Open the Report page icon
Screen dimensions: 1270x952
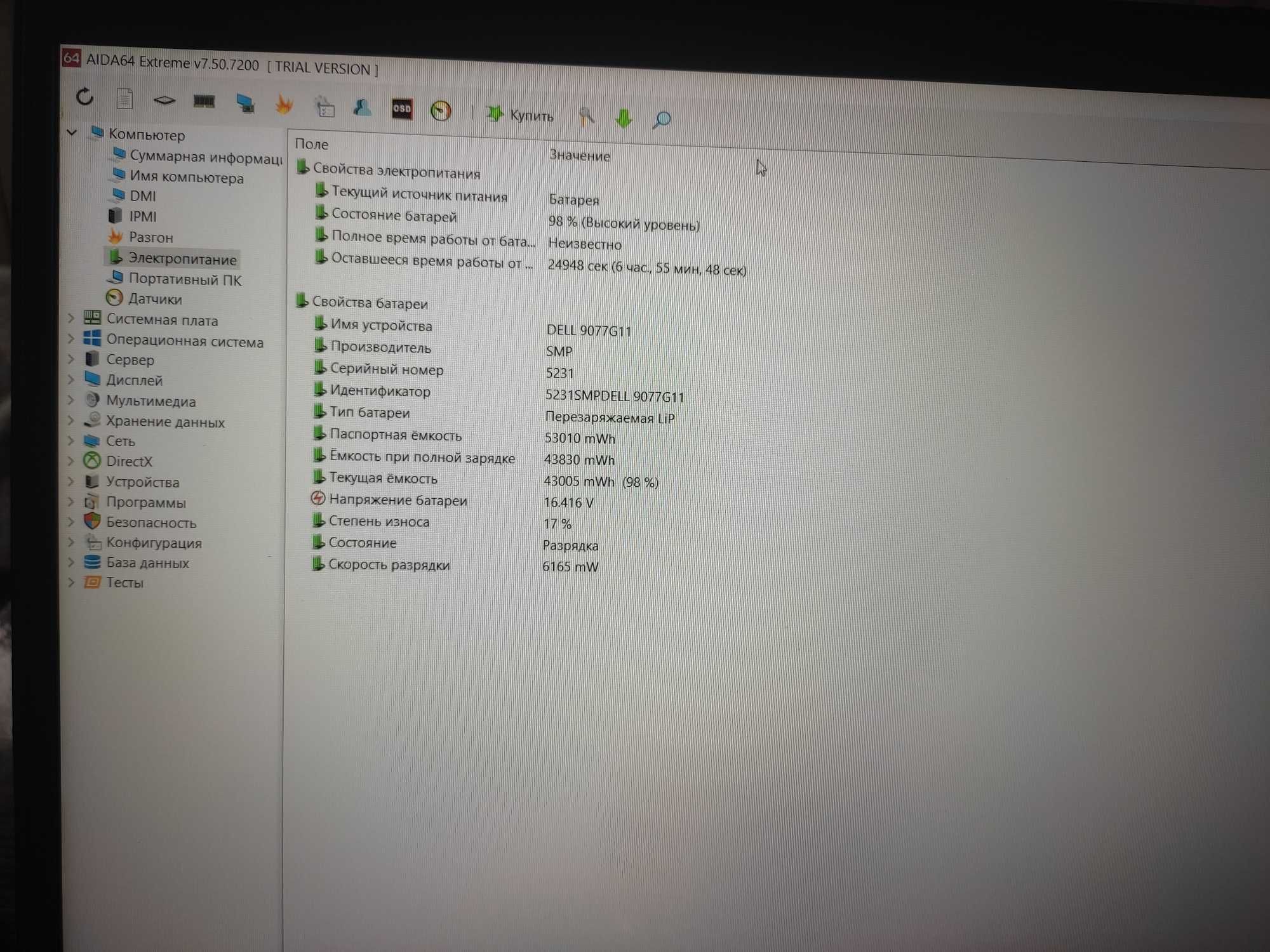pyautogui.click(x=124, y=98)
